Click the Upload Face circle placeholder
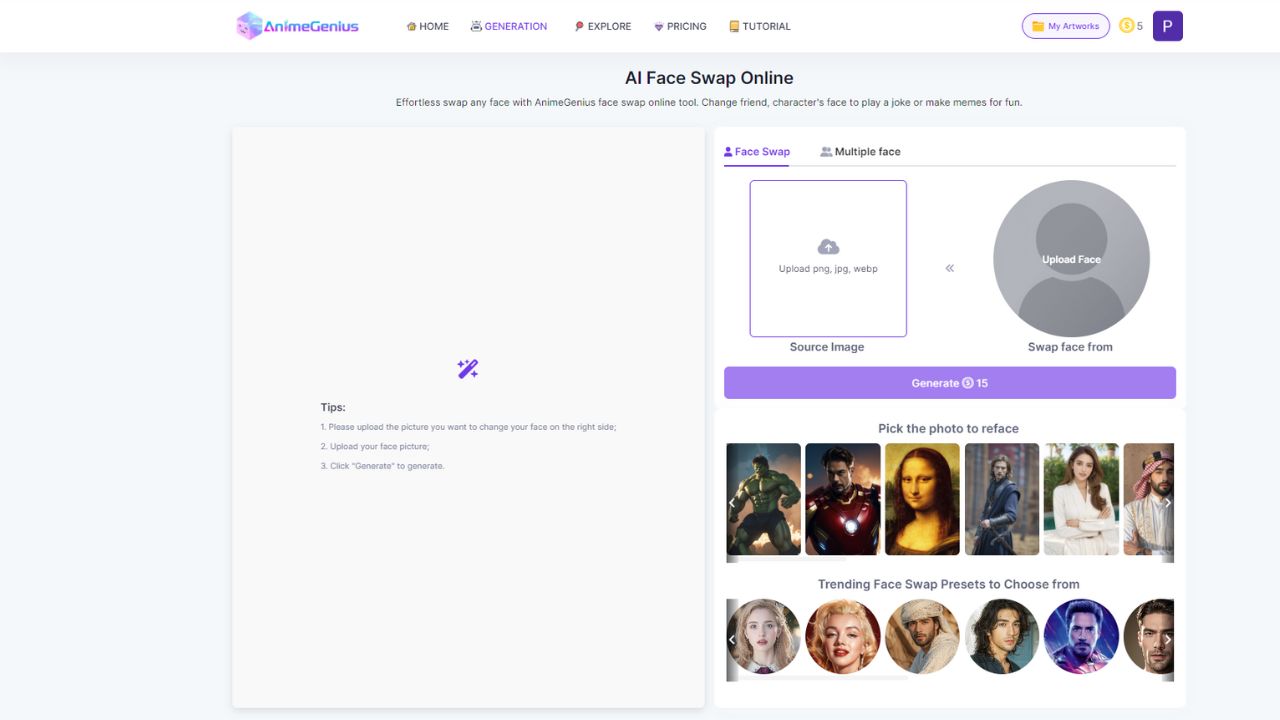The height and width of the screenshot is (720, 1280). click(1071, 258)
